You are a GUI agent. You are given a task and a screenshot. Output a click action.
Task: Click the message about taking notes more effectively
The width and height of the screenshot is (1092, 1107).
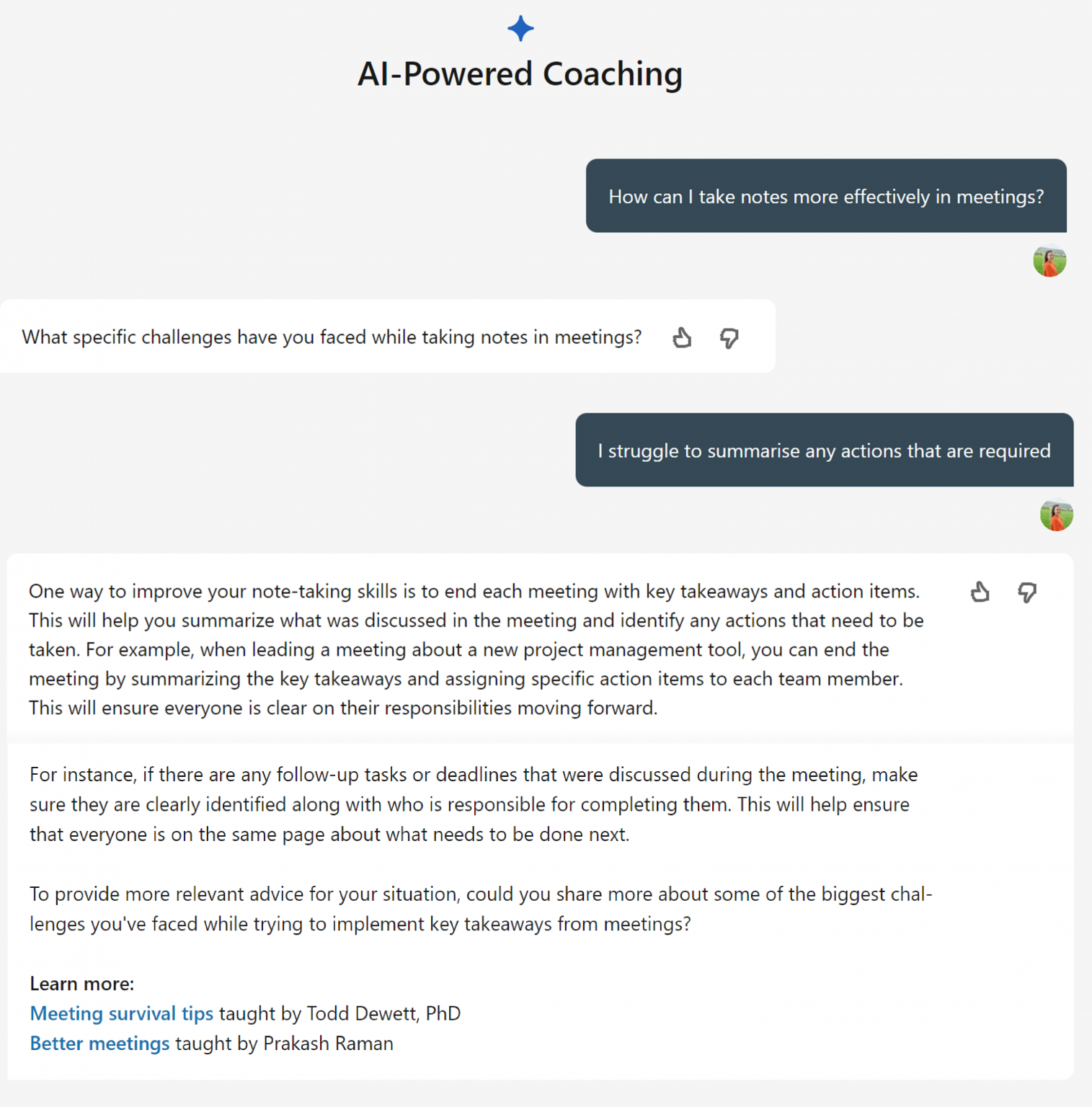click(x=826, y=196)
